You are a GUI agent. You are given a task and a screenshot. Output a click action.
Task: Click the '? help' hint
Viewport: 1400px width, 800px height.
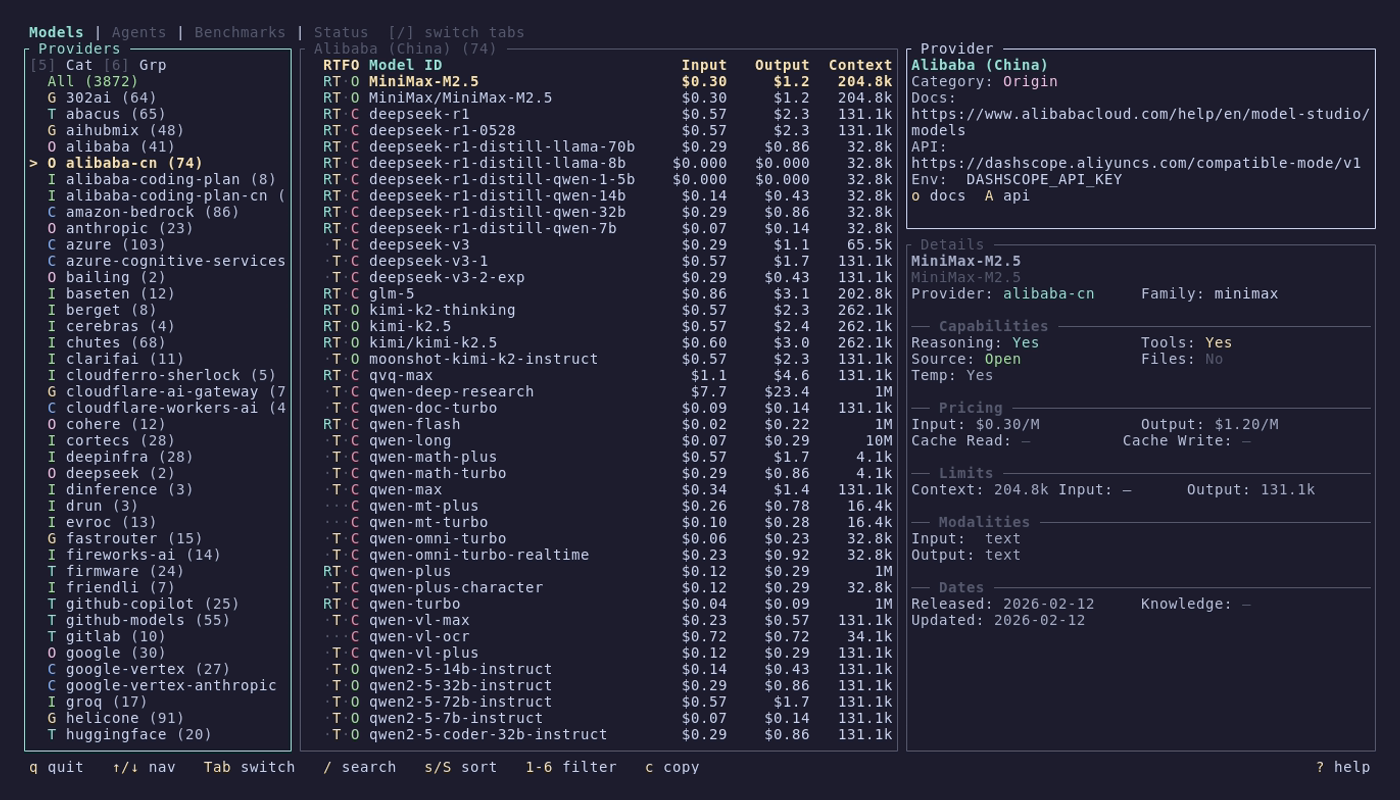(1342, 767)
